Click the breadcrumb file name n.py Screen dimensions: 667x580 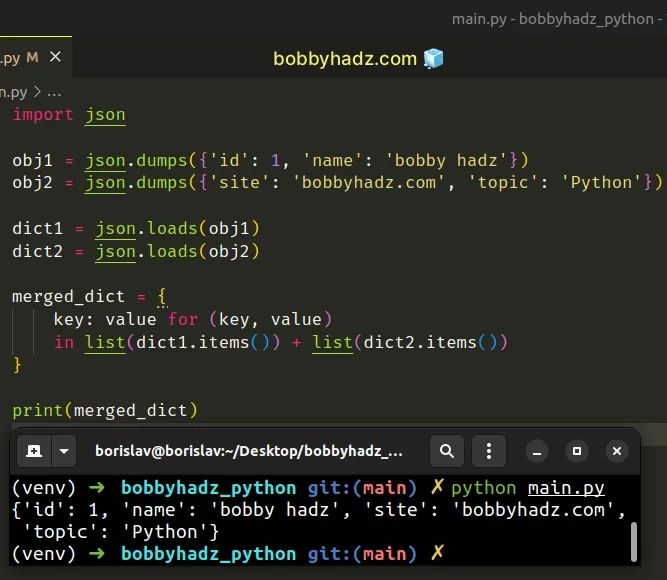point(14,92)
